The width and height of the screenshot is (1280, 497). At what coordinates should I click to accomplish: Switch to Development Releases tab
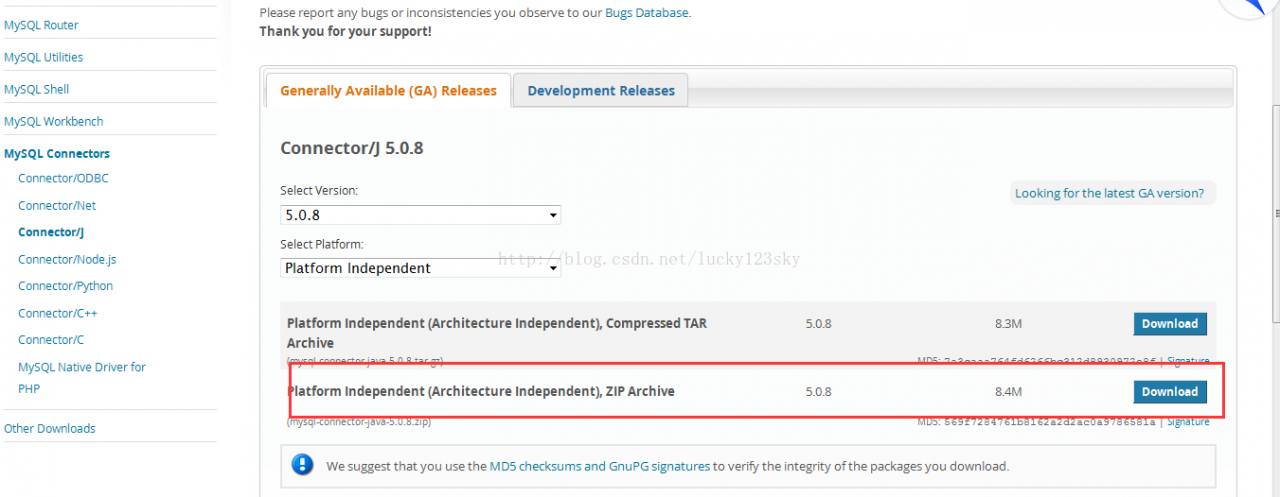point(601,91)
